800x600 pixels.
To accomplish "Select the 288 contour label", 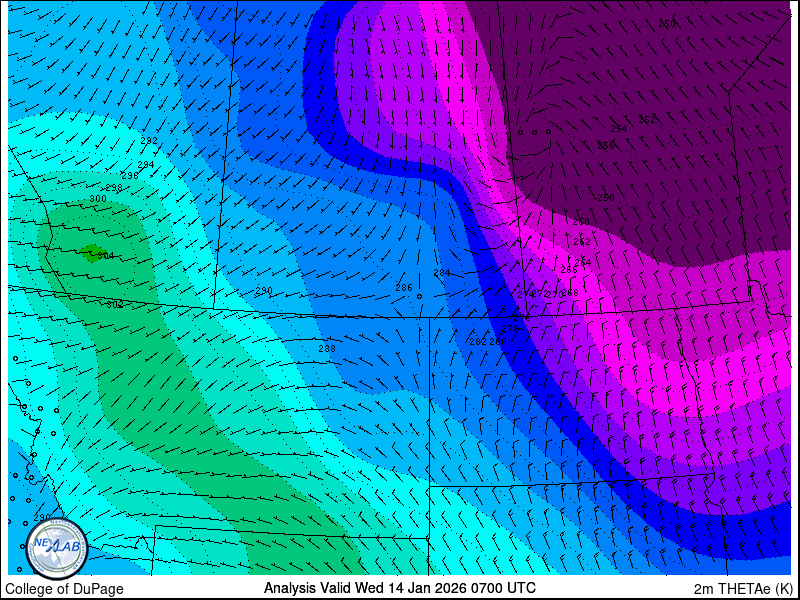I will coord(327,348).
